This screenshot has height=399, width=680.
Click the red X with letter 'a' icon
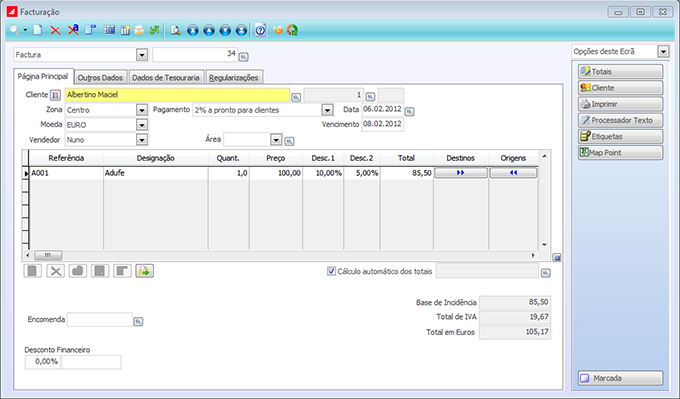73,30
